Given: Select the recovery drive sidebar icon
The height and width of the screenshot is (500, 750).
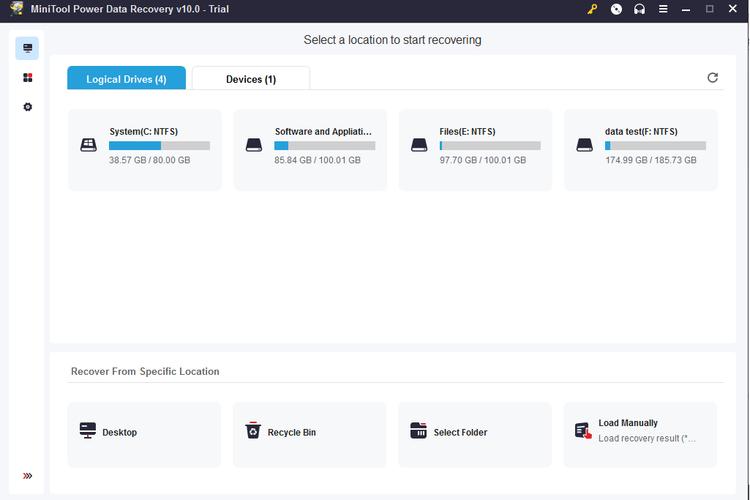Looking at the screenshot, I should click(28, 48).
